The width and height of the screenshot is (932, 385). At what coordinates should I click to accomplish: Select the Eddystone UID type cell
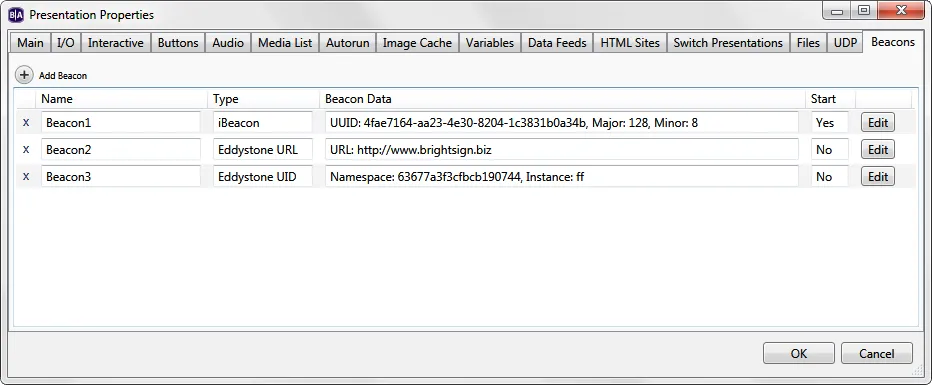(263, 176)
